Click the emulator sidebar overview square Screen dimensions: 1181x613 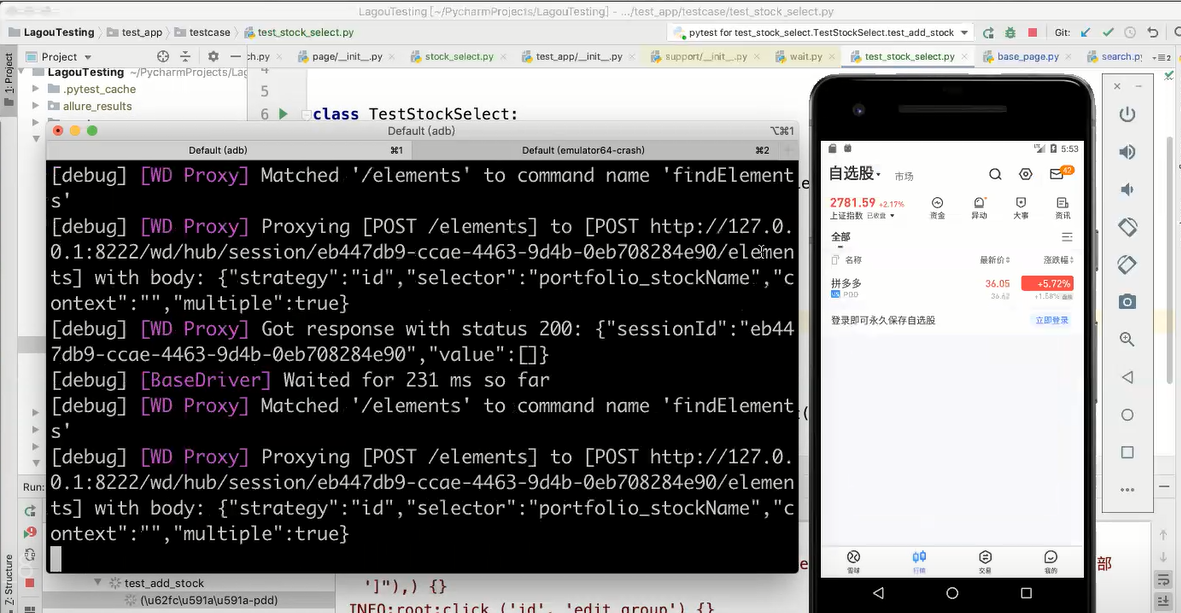point(1127,452)
